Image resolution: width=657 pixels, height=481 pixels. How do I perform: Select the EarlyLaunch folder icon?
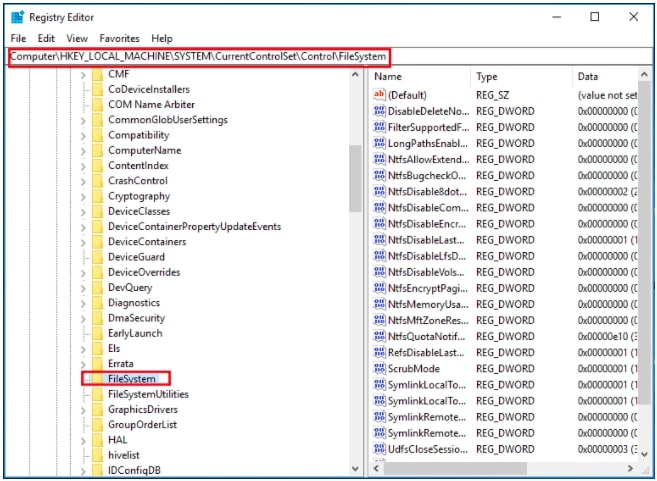[x=97, y=333]
